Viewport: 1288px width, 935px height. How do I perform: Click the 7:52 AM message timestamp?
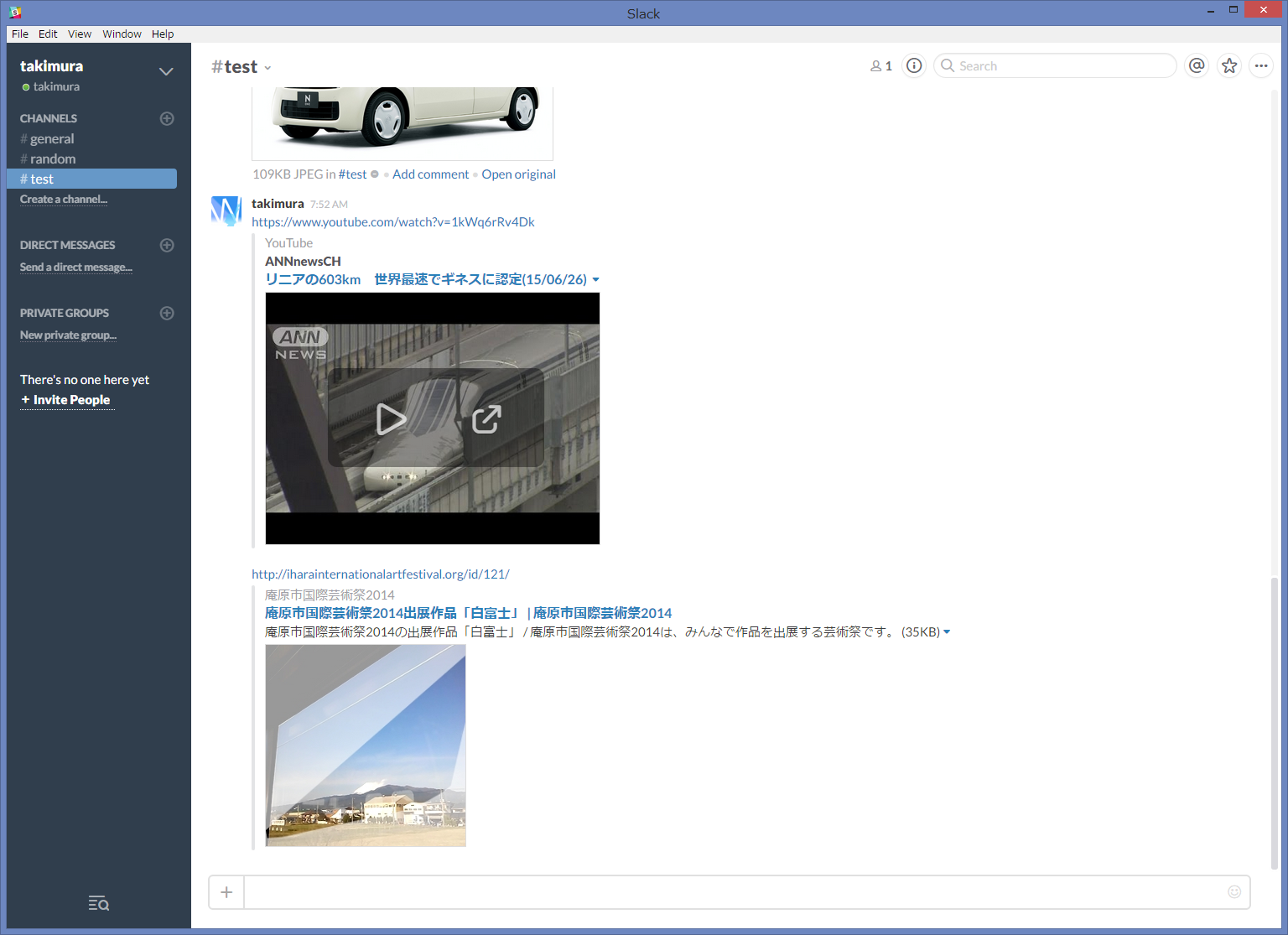pos(329,205)
